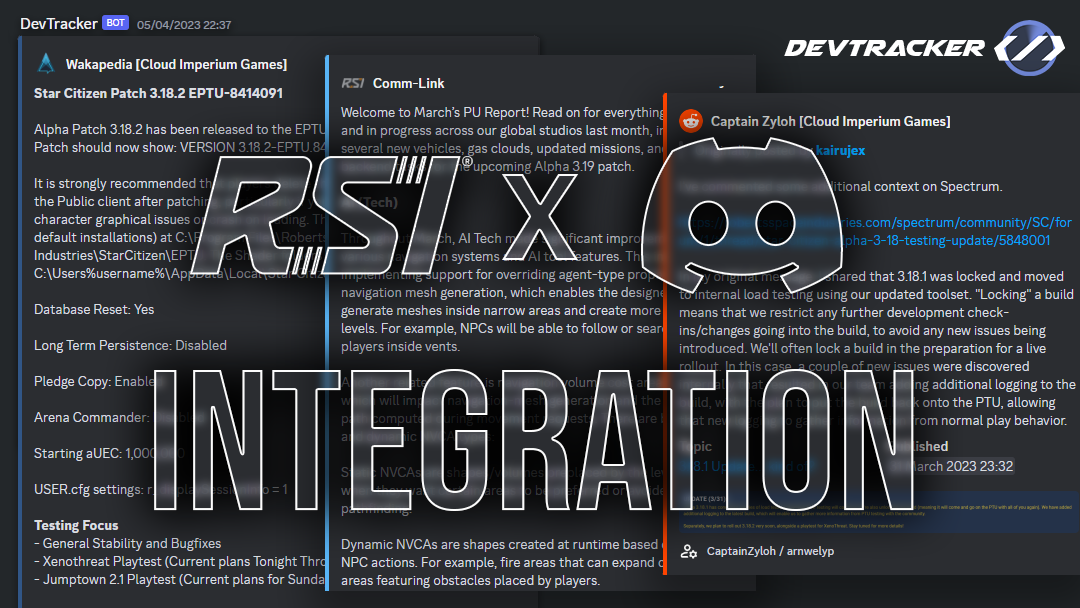Select the Testing Focus heading
The width and height of the screenshot is (1080, 608).
tap(76, 525)
